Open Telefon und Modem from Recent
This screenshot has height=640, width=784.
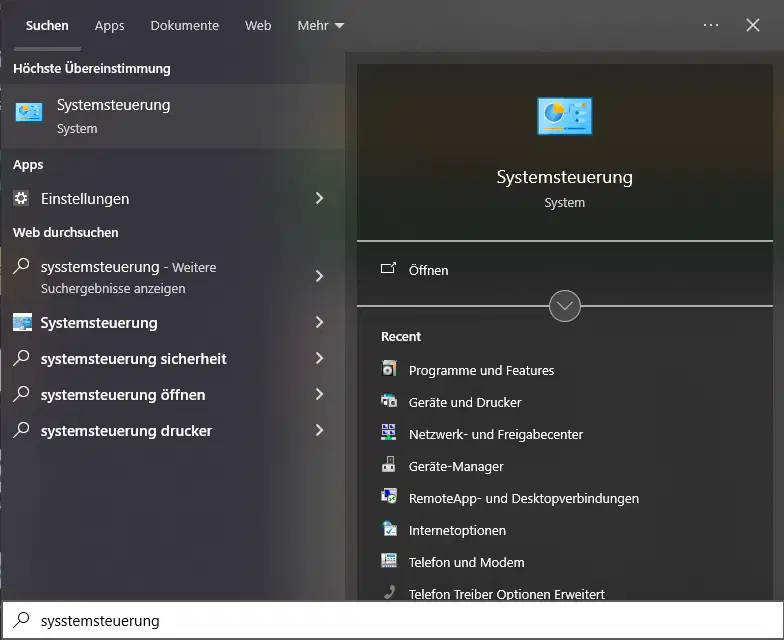466,562
